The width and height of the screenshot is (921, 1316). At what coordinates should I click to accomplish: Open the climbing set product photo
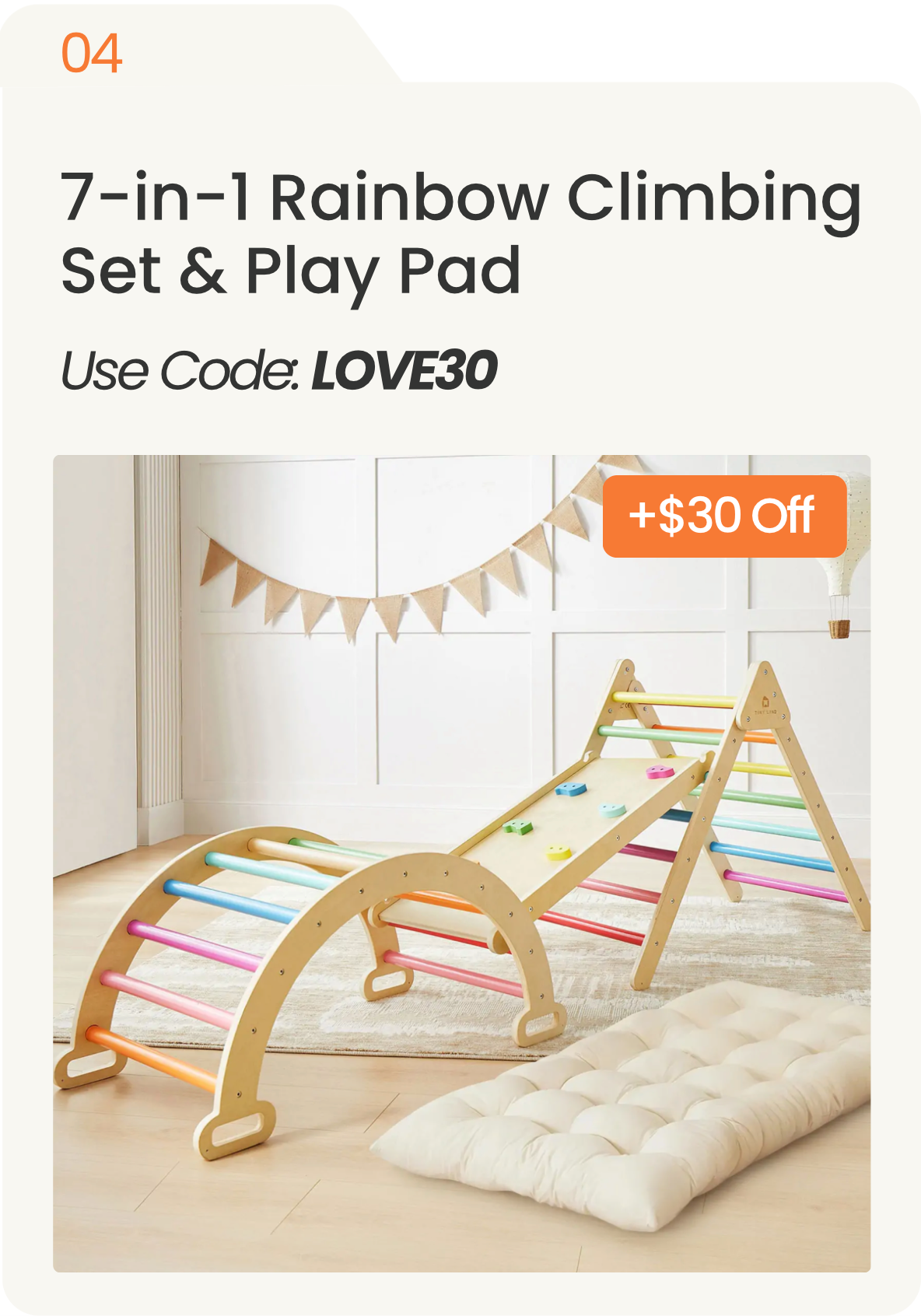click(x=461, y=863)
